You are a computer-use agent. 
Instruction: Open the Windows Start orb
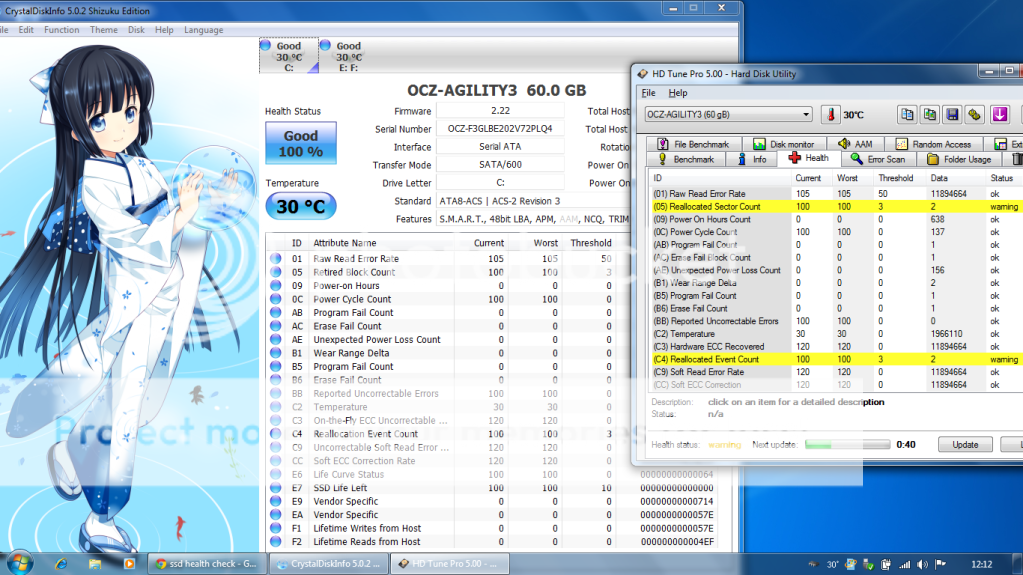pyautogui.click(x=18, y=563)
